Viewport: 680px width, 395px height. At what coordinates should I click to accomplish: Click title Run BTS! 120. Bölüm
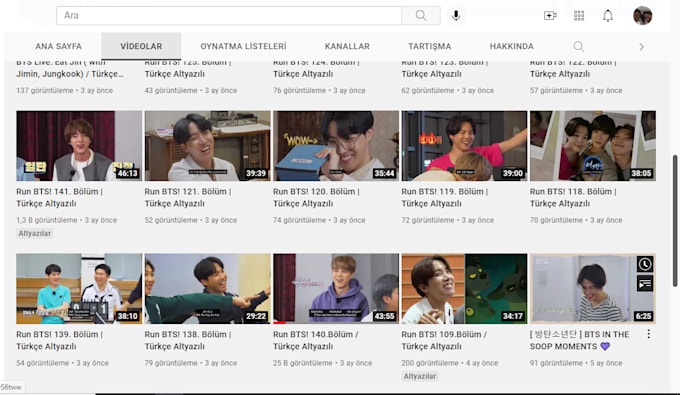[x=316, y=197]
